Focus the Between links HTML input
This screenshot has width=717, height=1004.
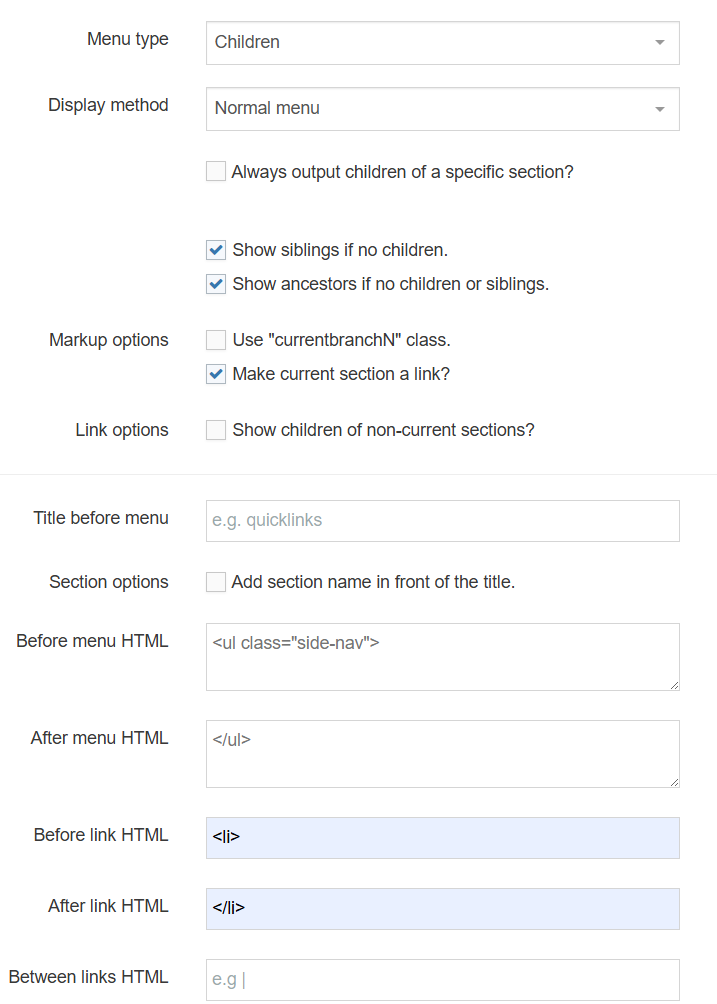[x=440, y=979]
